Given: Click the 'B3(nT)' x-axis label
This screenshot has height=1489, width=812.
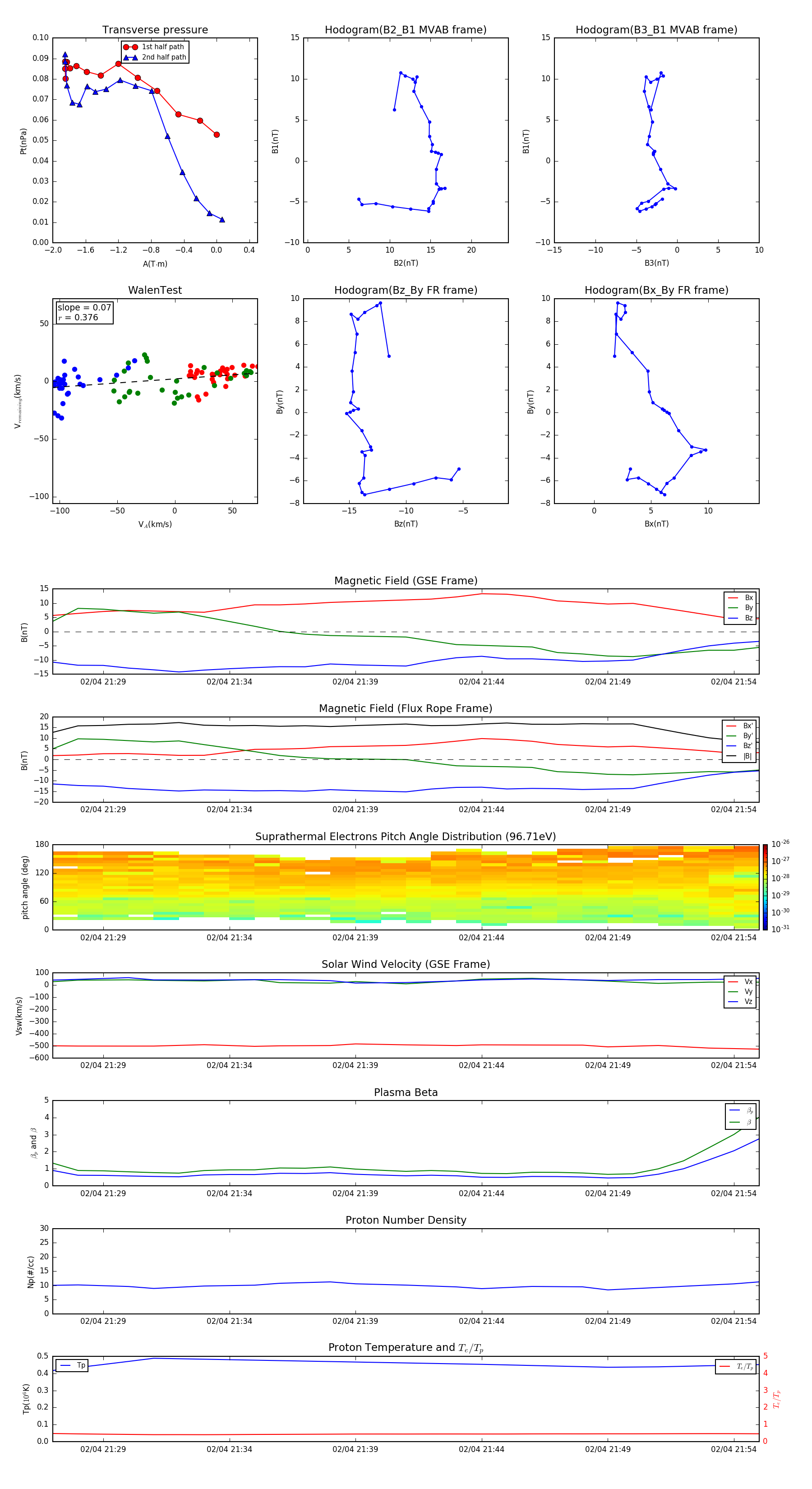Looking at the screenshot, I should (x=656, y=263).
